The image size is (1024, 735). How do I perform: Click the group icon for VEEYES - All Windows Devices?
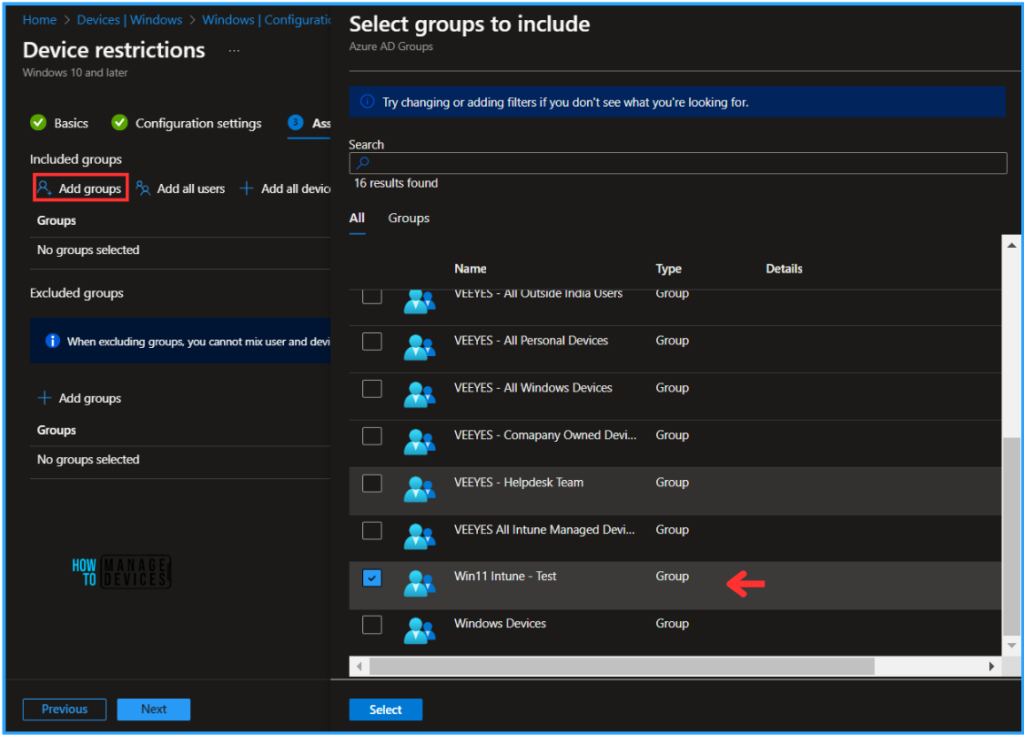point(419,394)
